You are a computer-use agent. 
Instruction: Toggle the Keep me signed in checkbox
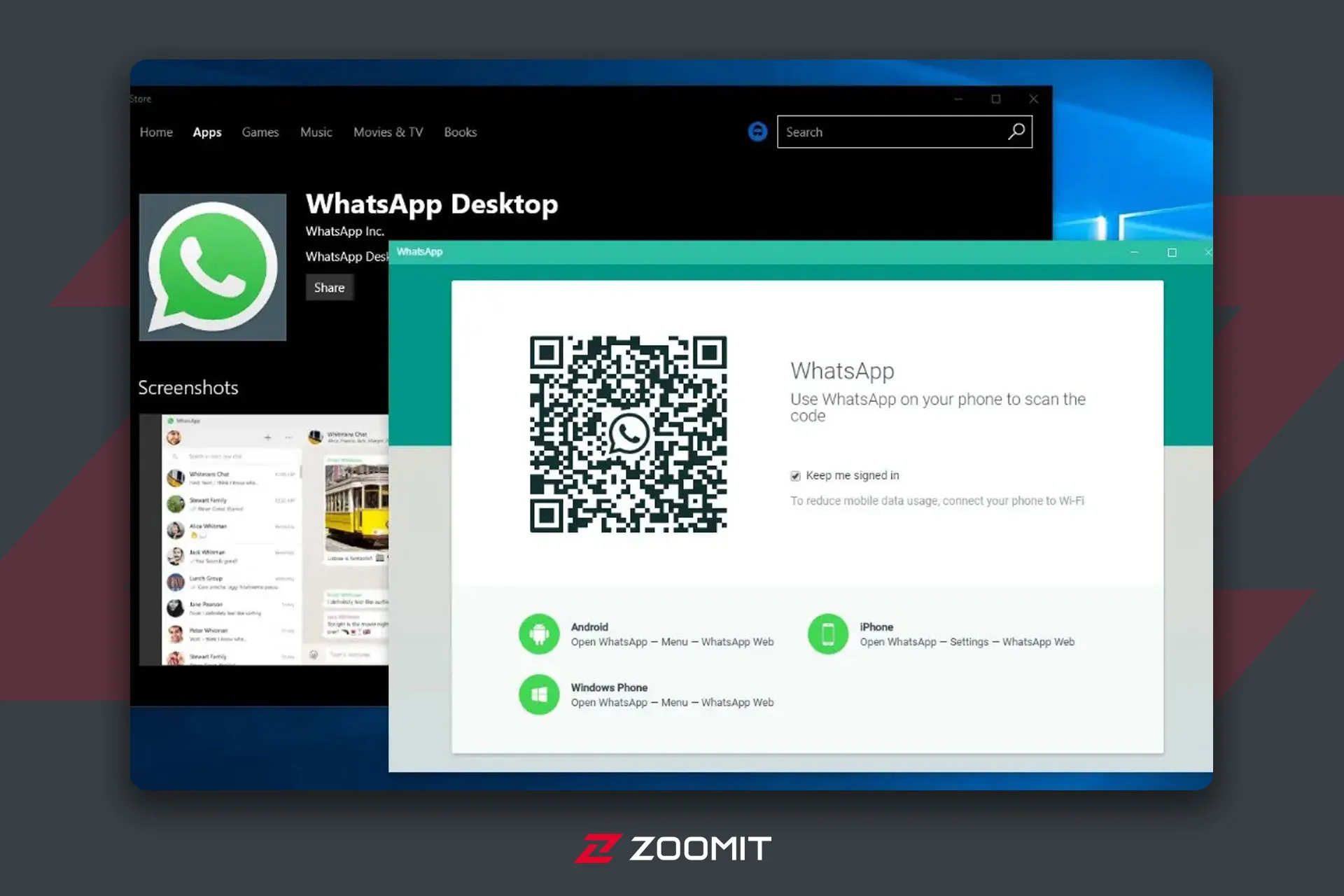(x=795, y=476)
